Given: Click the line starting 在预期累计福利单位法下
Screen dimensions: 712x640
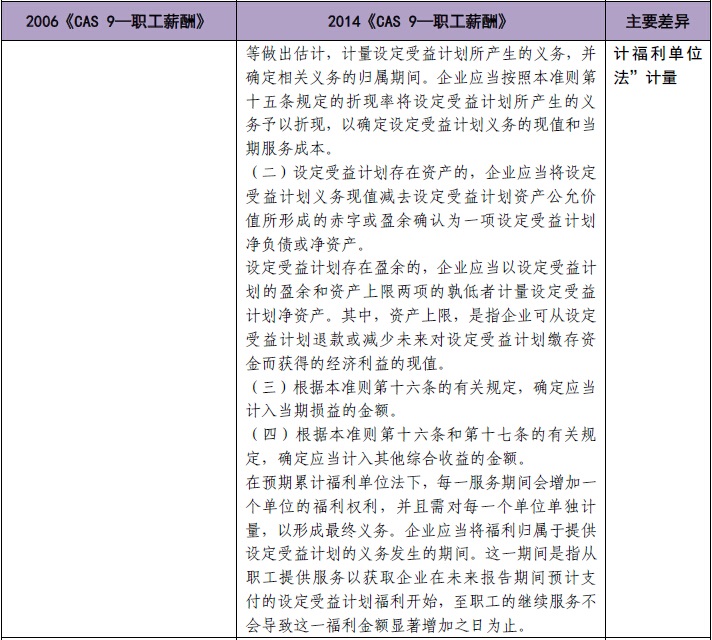Looking at the screenshot, I should point(420,482).
